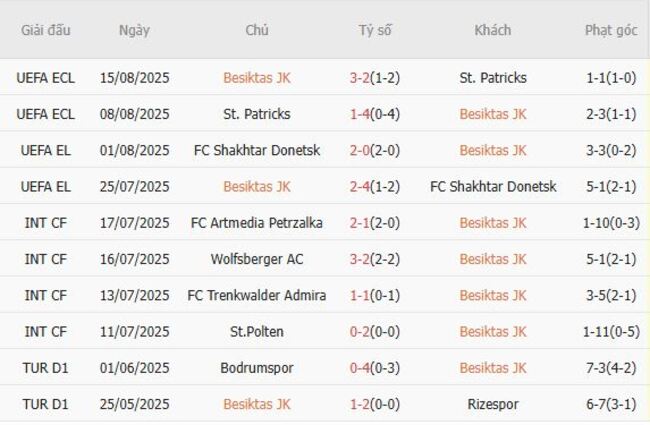
Task: Open the Wolfsberger AC team page
Action: point(257,259)
